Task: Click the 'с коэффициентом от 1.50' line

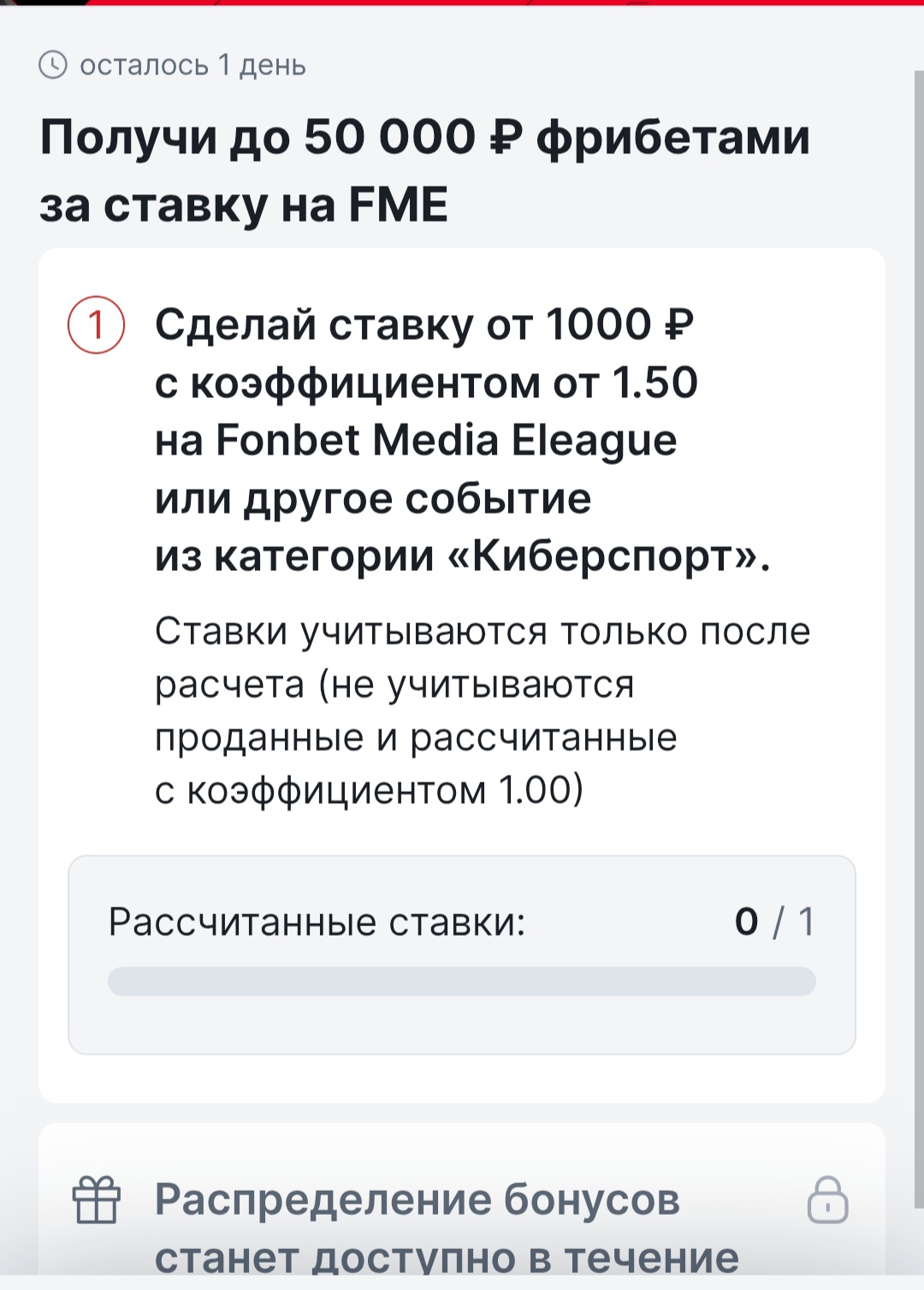Action: [x=426, y=382]
